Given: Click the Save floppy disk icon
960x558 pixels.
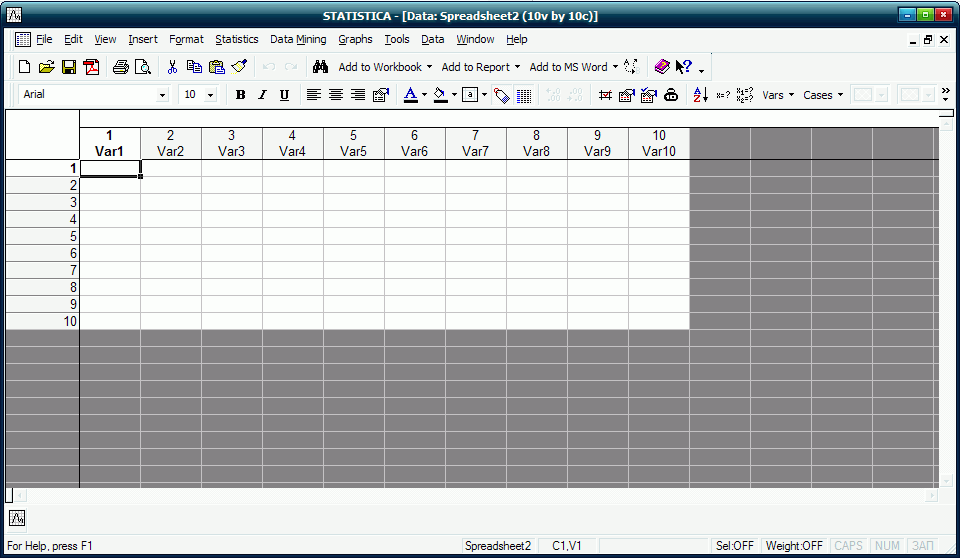Looking at the screenshot, I should pyautogui.click(x=69, y=67).
